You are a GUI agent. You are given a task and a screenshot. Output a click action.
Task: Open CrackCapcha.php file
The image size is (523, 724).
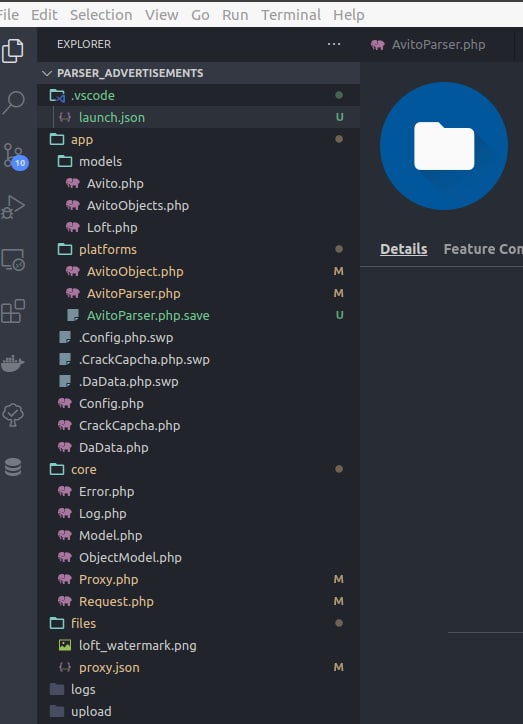(x=198, y=425)
